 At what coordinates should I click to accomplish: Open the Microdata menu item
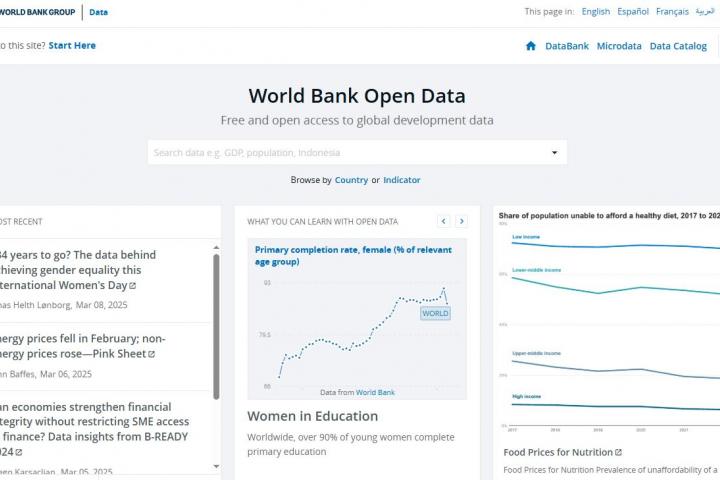tap(619, 46)
